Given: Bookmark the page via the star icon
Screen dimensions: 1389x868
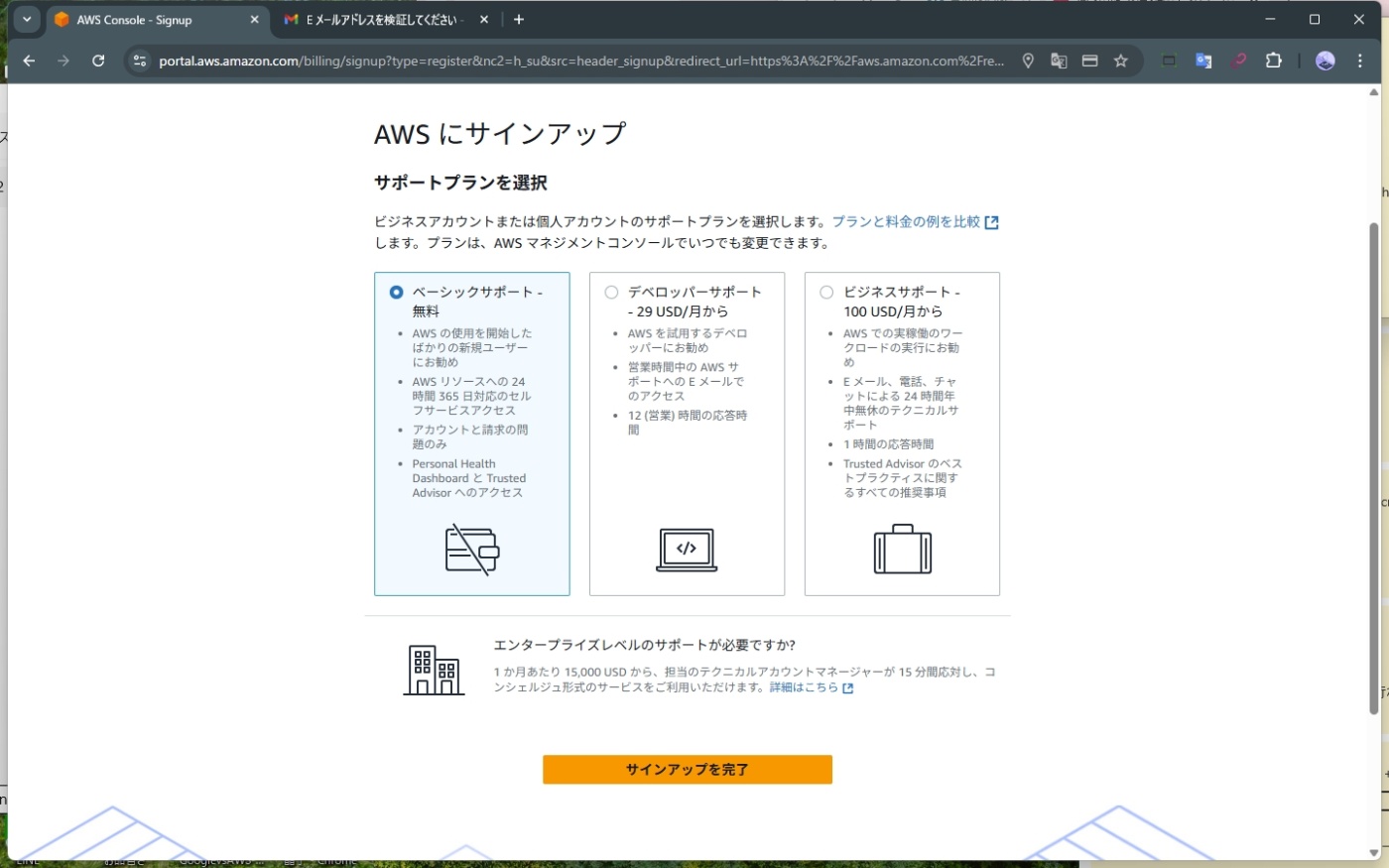Looking at the screenshot, I should click(x=1120, y=61).
